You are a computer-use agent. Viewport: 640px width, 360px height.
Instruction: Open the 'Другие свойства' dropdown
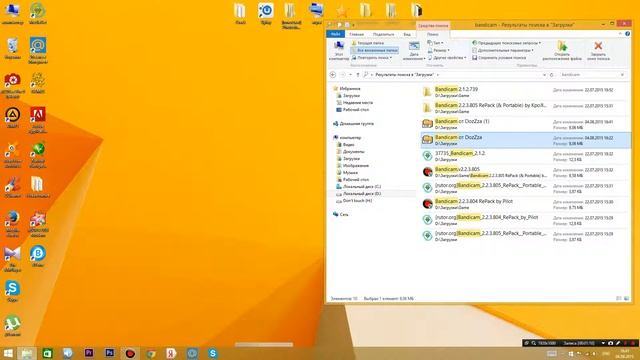click(x=447, y=58)
